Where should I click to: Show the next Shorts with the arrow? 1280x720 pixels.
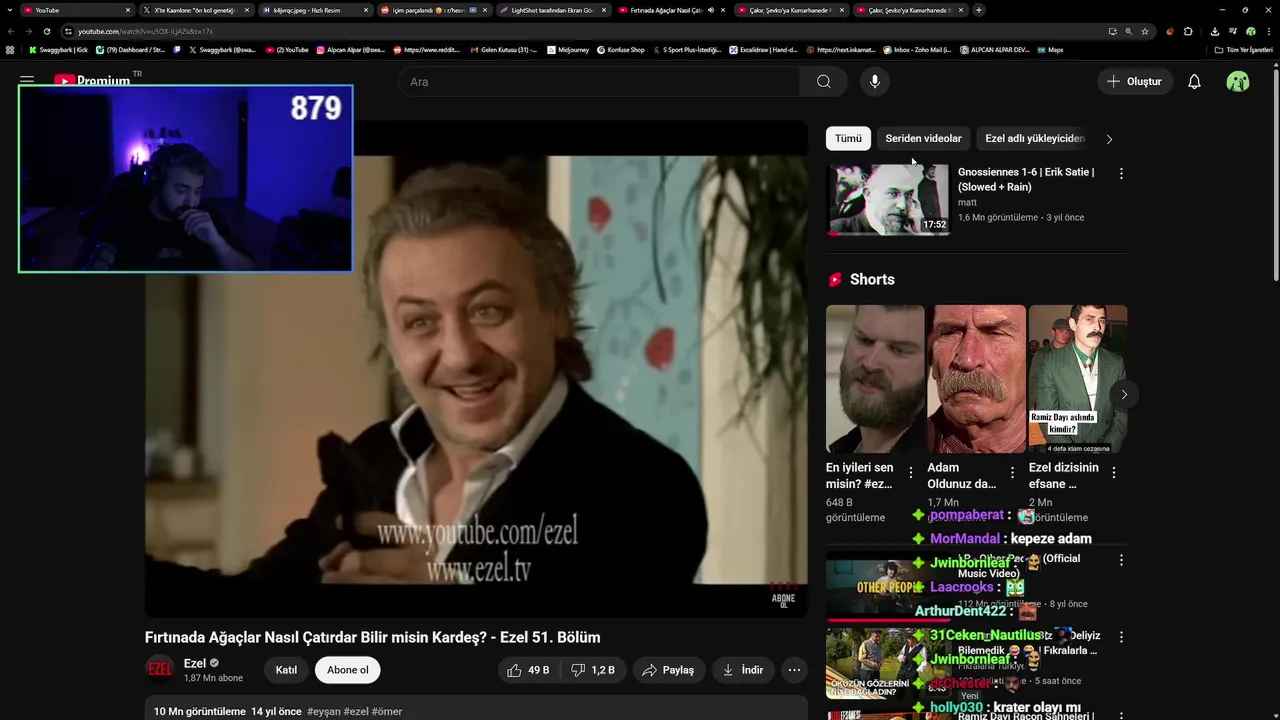[x=1124, y=394]
